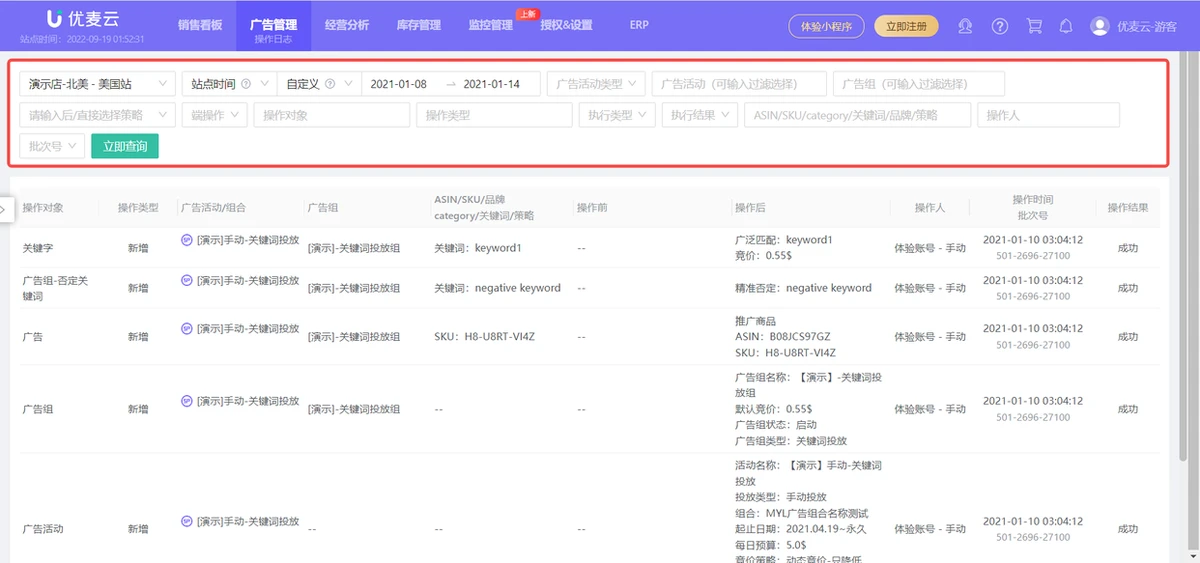Click the green 立即查询 button
Screen dimensions: 1200x563
125,146
